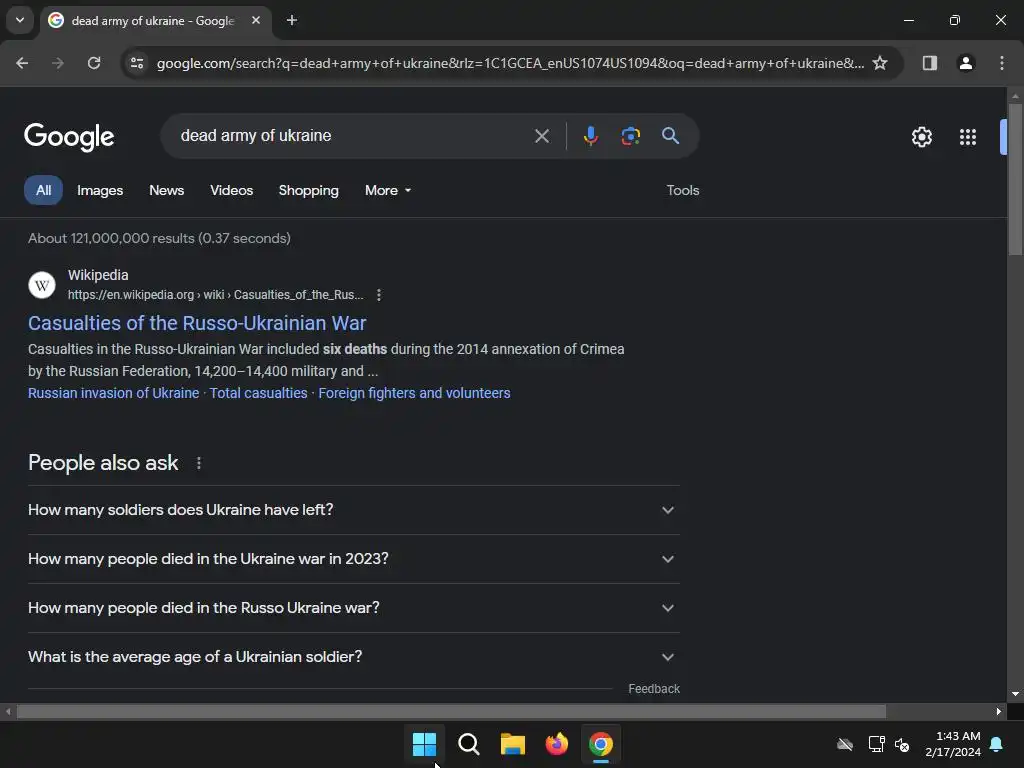Open the Chrome profile icon
The image size is (1024, 768).
pos(965,63)
